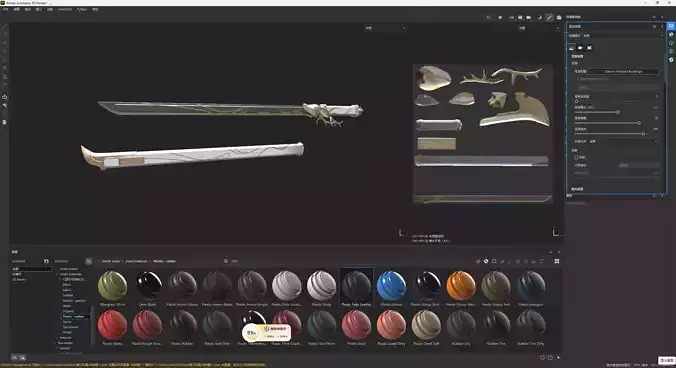Enable the checkbox in Display settings panel
This screenshot has height=368, width=676.
click(x=576, y=157)
